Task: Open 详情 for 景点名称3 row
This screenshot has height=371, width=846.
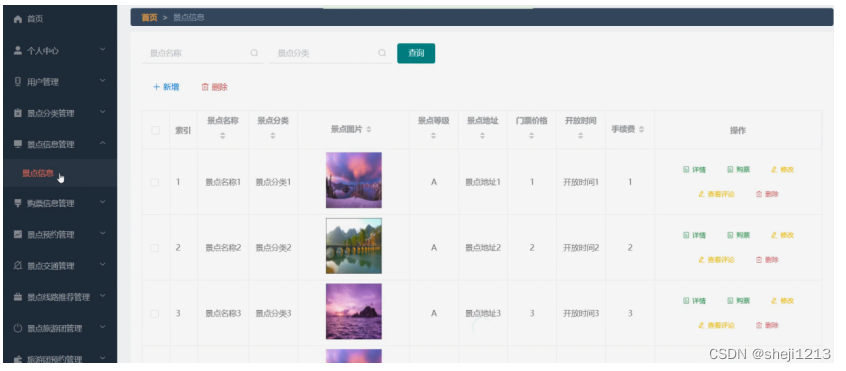Action: (694, 301)
